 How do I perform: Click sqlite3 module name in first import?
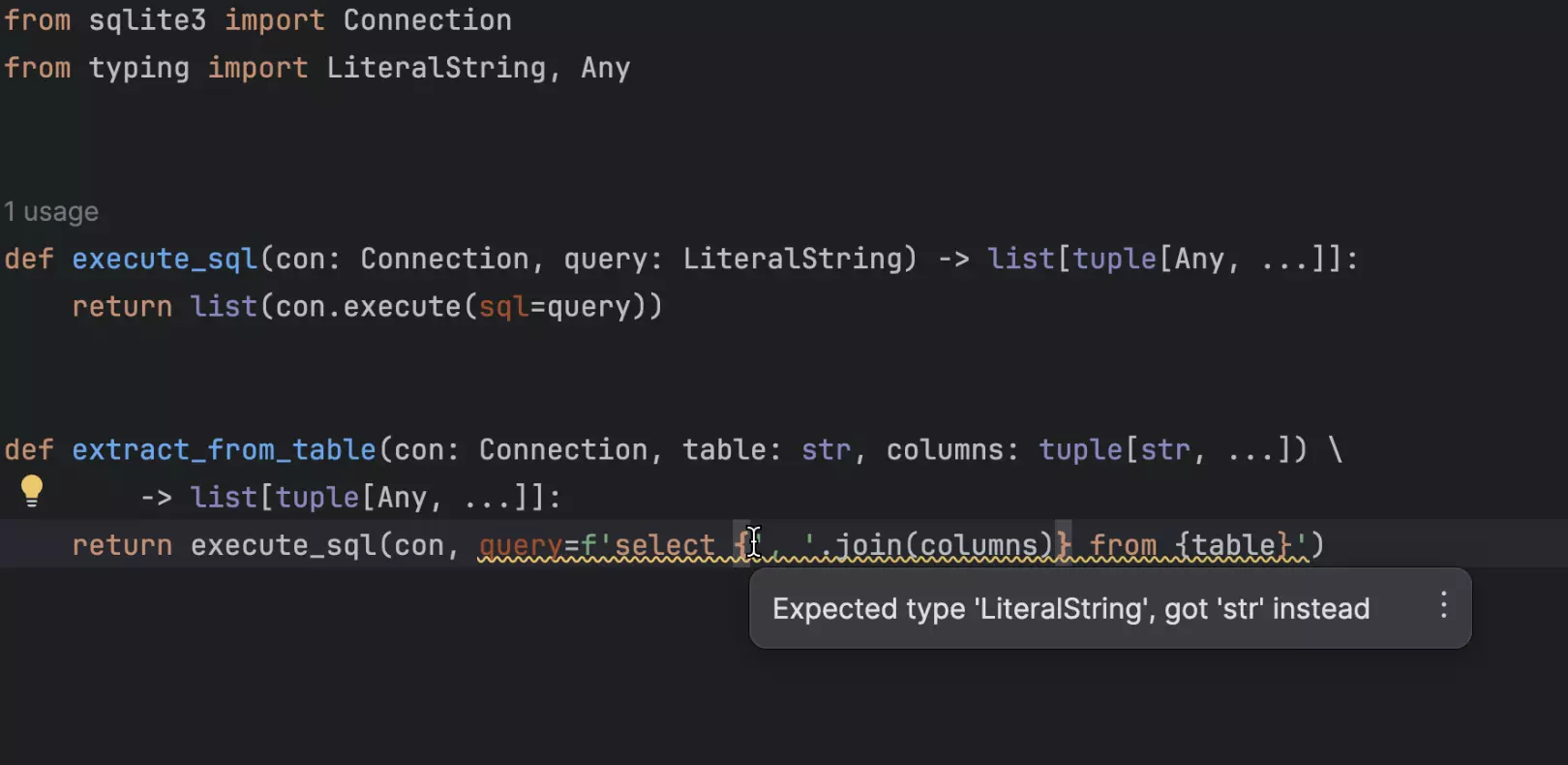click(147, 20)
